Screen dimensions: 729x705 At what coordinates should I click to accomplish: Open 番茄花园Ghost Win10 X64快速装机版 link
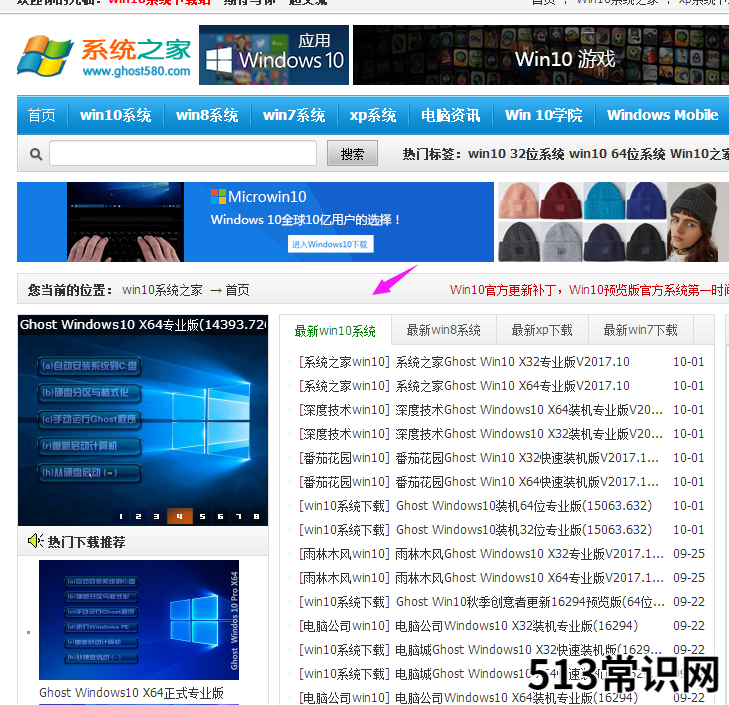527,482
